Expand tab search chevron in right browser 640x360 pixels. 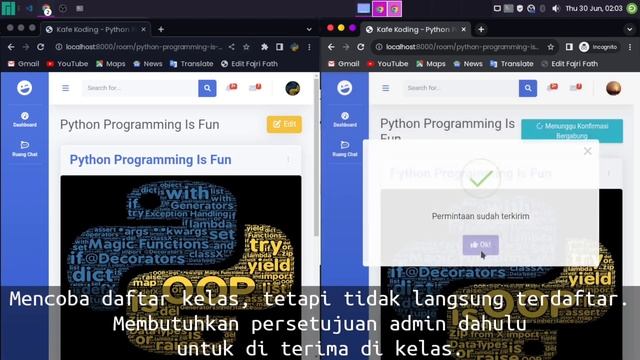629,29
